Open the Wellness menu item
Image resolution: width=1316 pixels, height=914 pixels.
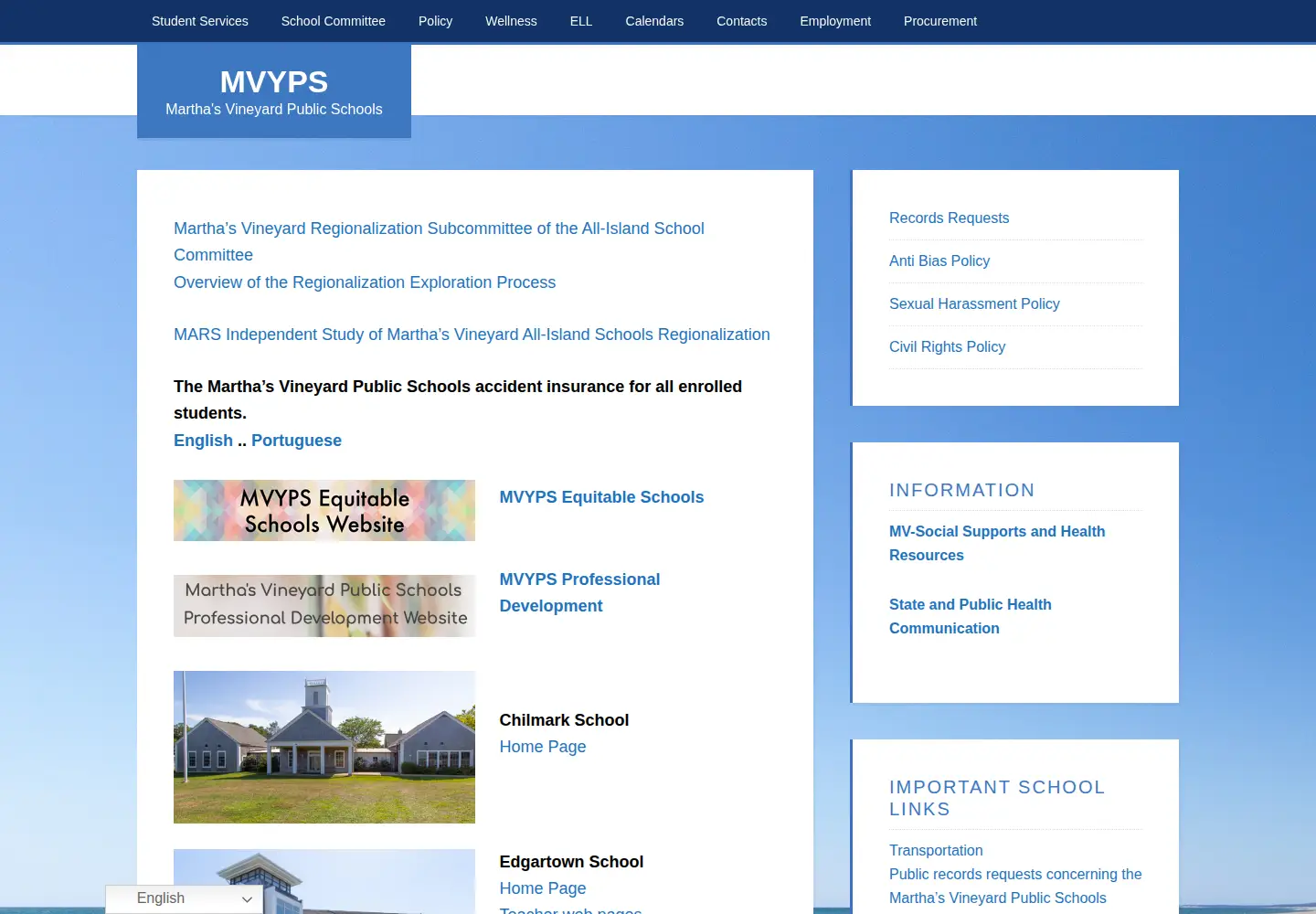(511, 21)
